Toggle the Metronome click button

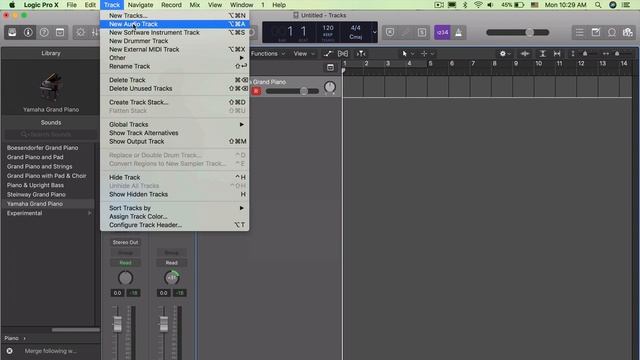click(x=458, y=32)
